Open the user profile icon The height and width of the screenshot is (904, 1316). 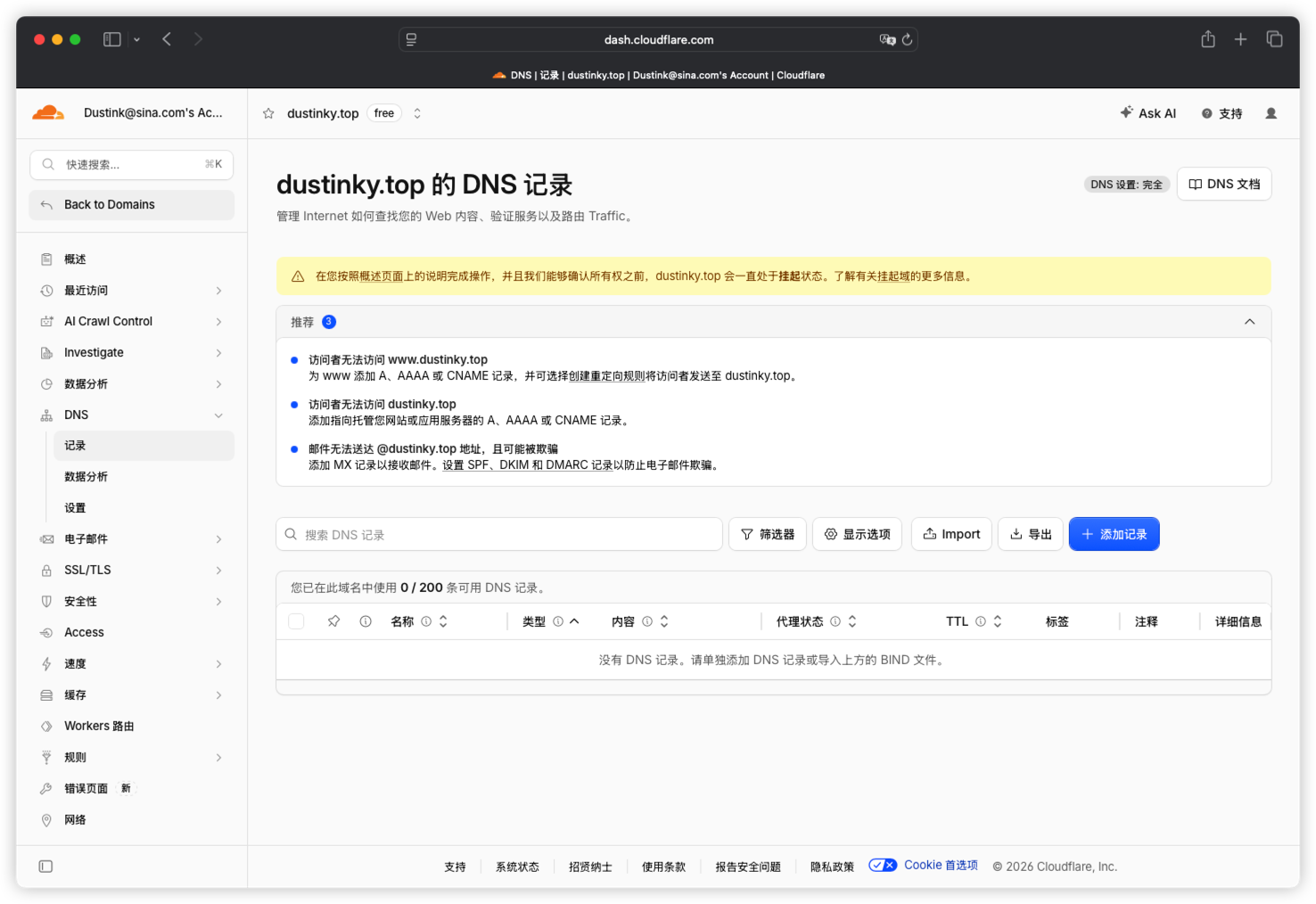point(1271,113)
